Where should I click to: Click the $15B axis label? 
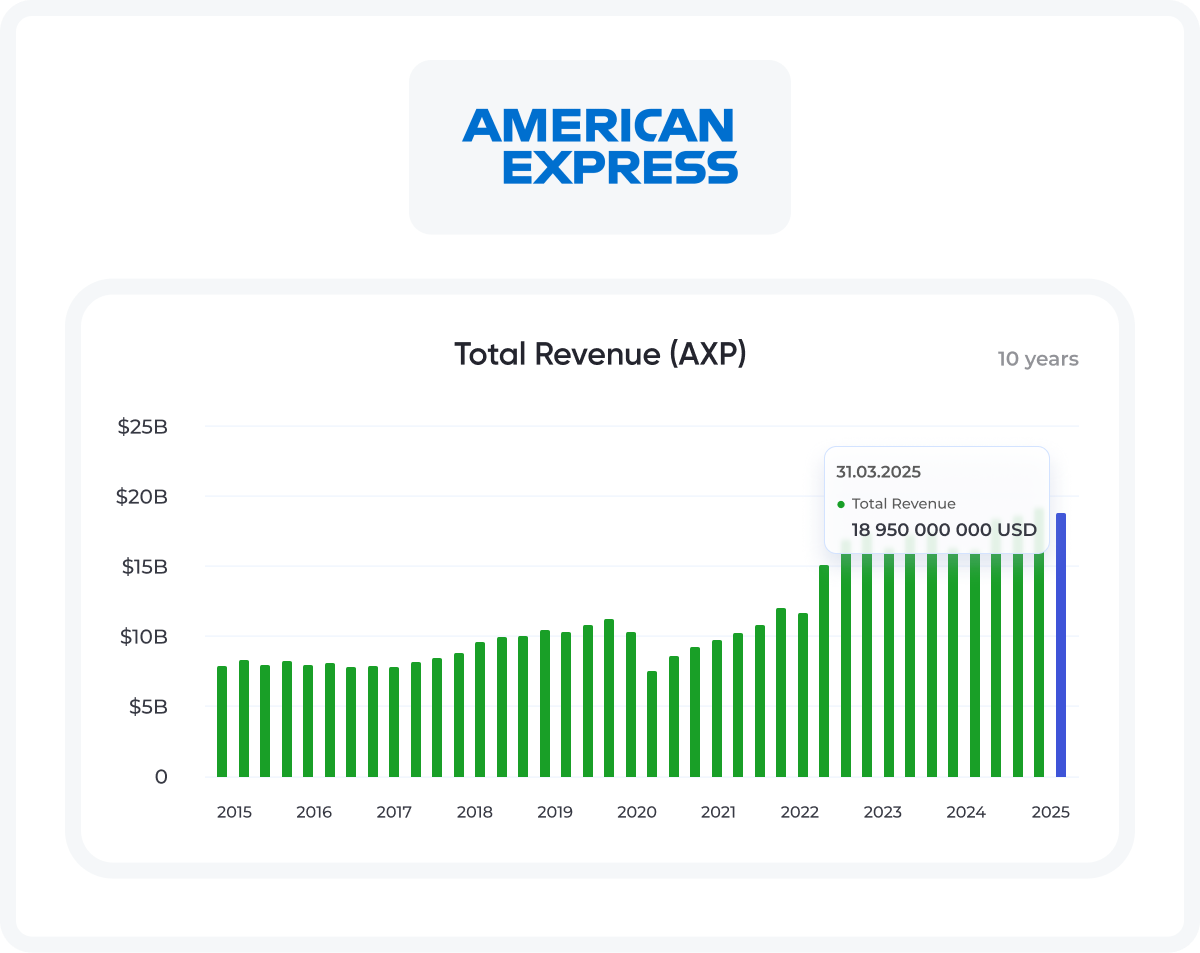click(144, 567)
